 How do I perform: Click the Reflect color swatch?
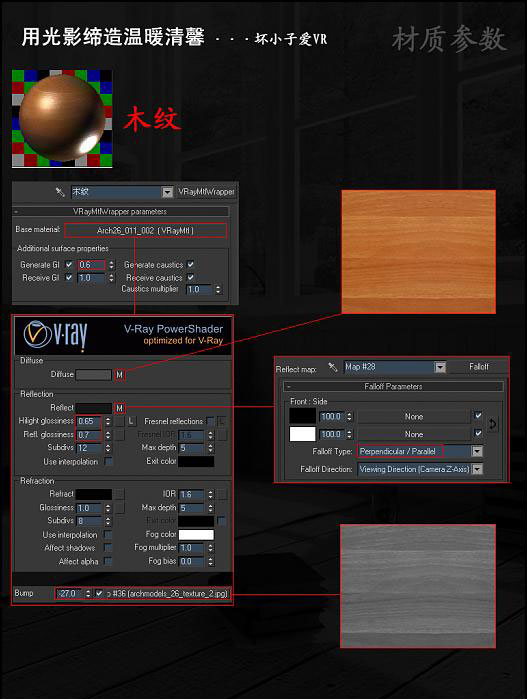pyautogui.click(x=93, y=408)
